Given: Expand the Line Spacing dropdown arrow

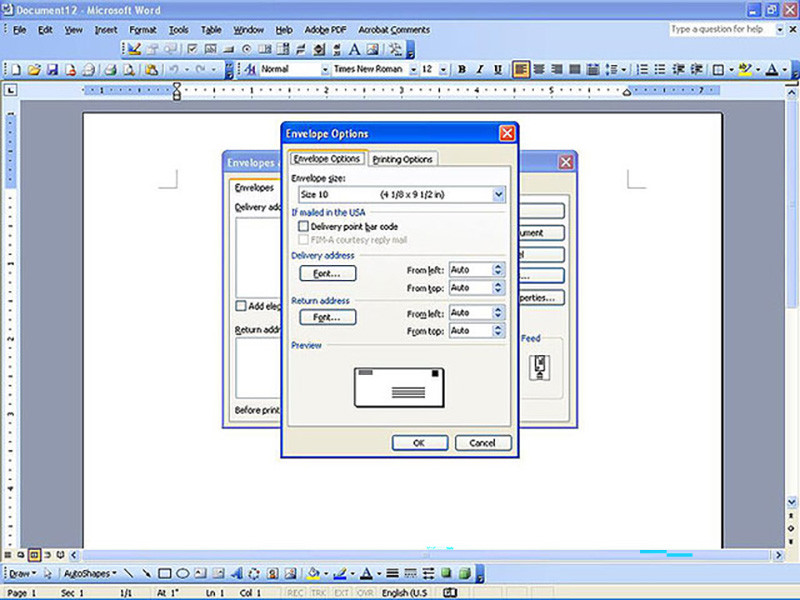Looking at the screenshot, I should click(623, 69).
